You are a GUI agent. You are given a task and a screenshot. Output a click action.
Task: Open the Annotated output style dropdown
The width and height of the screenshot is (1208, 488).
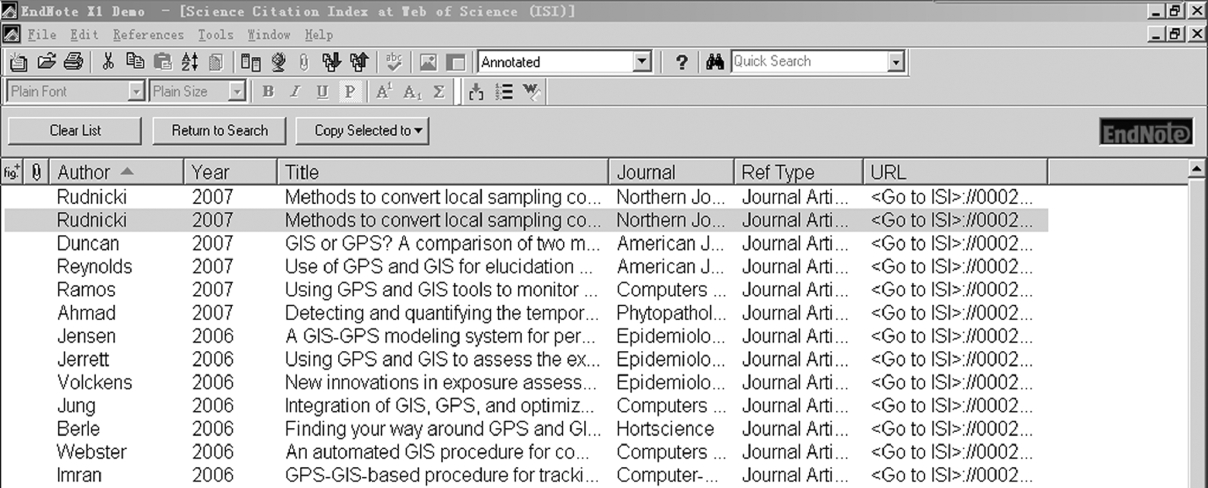click(x=643, y=62)
